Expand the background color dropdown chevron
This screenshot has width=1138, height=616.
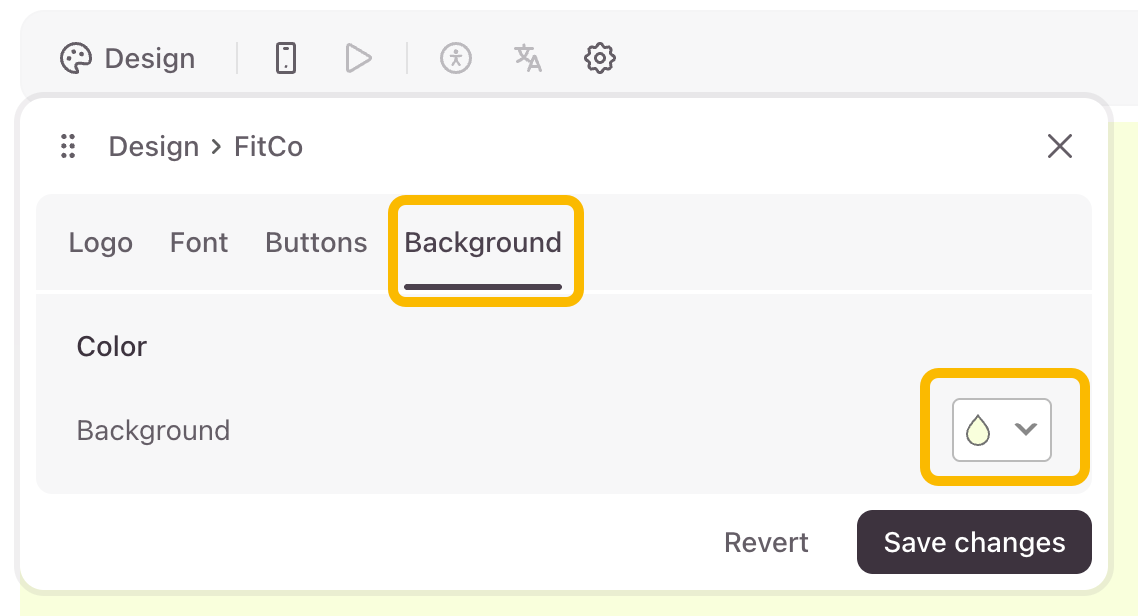(x=1026, y=429)
